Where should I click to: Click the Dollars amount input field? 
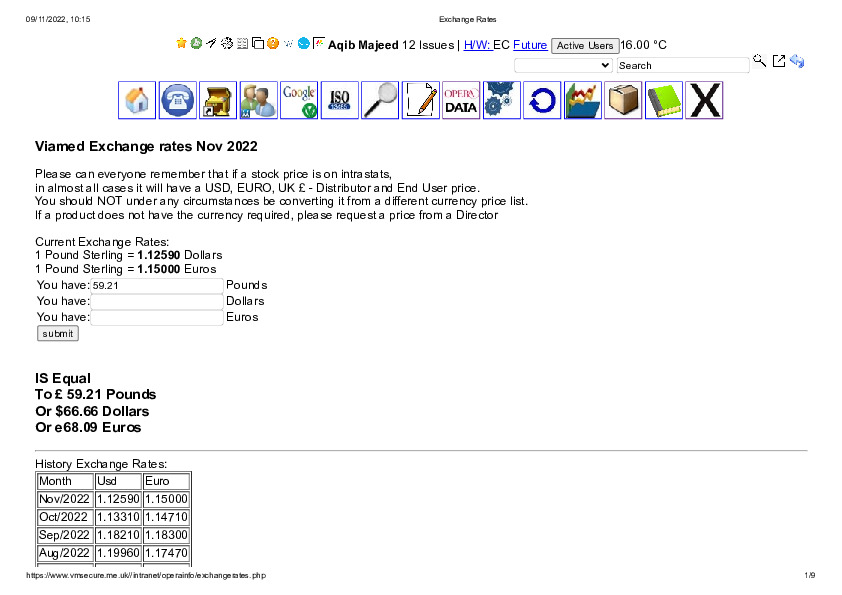(x=157, y=301)
